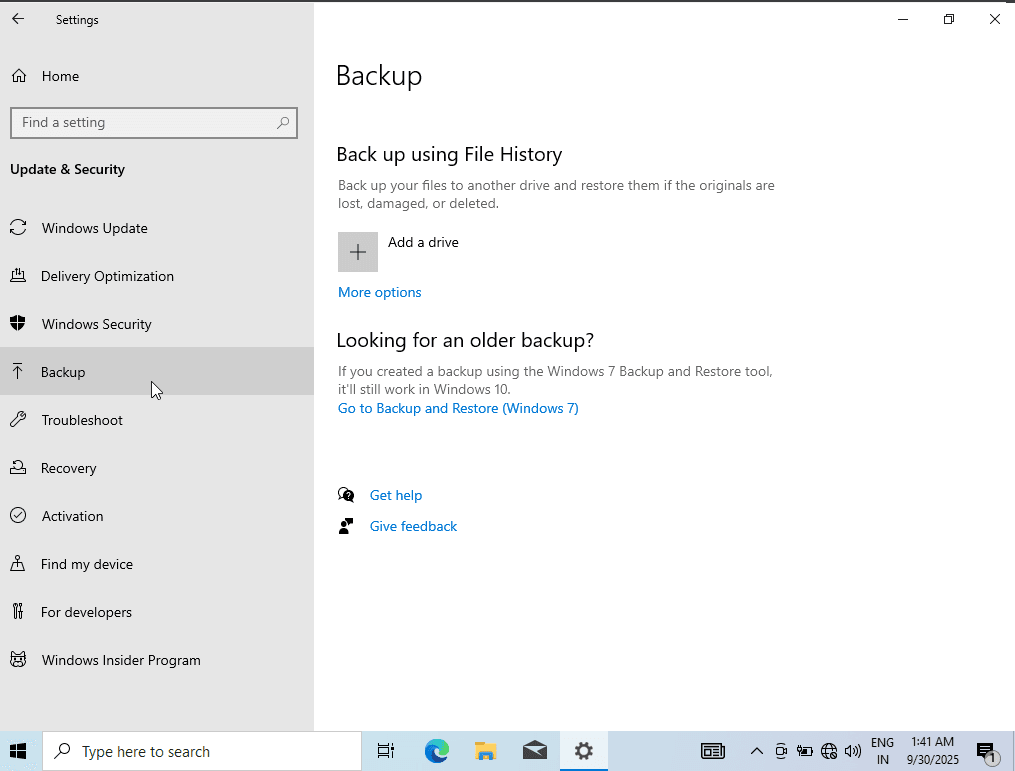Open the volume control in the tray
This screenshot has width=1015, height=771.
click(x=853, y=751)
